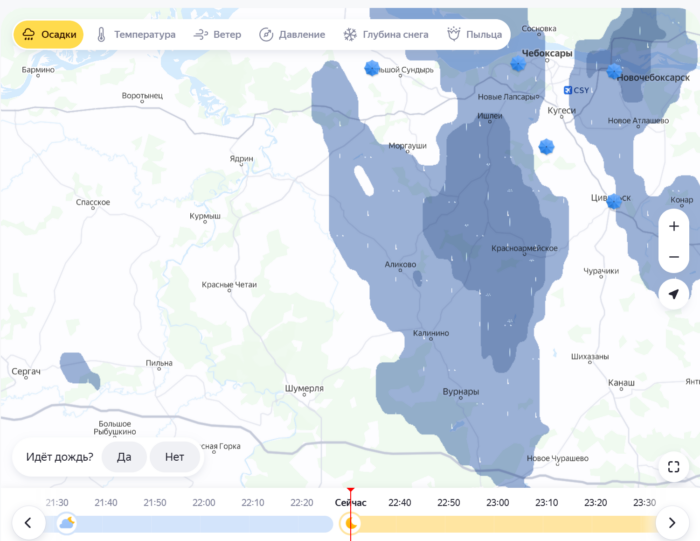Zoom in with the plus button
The height and width of the screenshot is (541, 700).
coord(674,226)
